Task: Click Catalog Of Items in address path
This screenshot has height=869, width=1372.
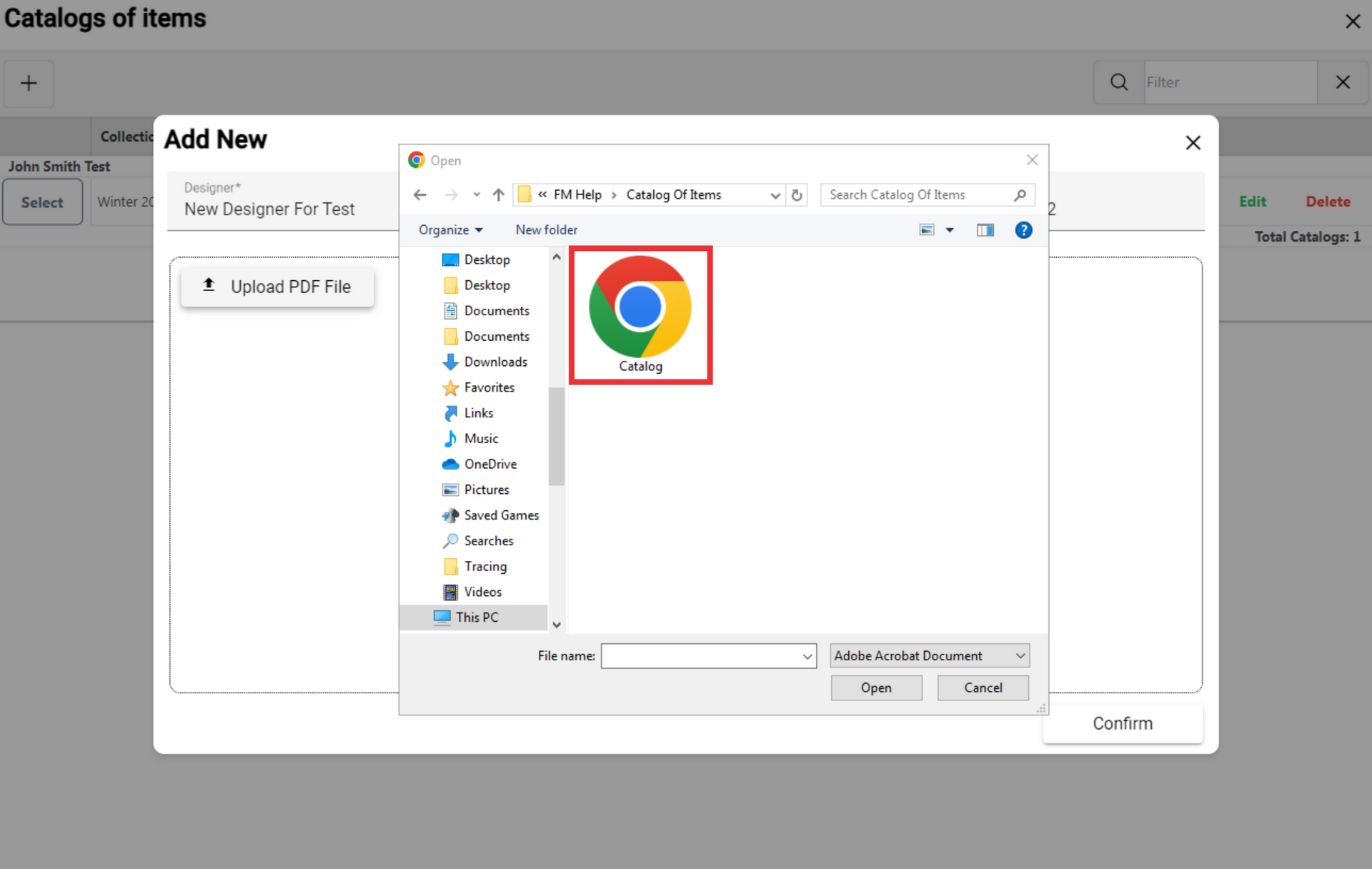Action: (674, 194)
